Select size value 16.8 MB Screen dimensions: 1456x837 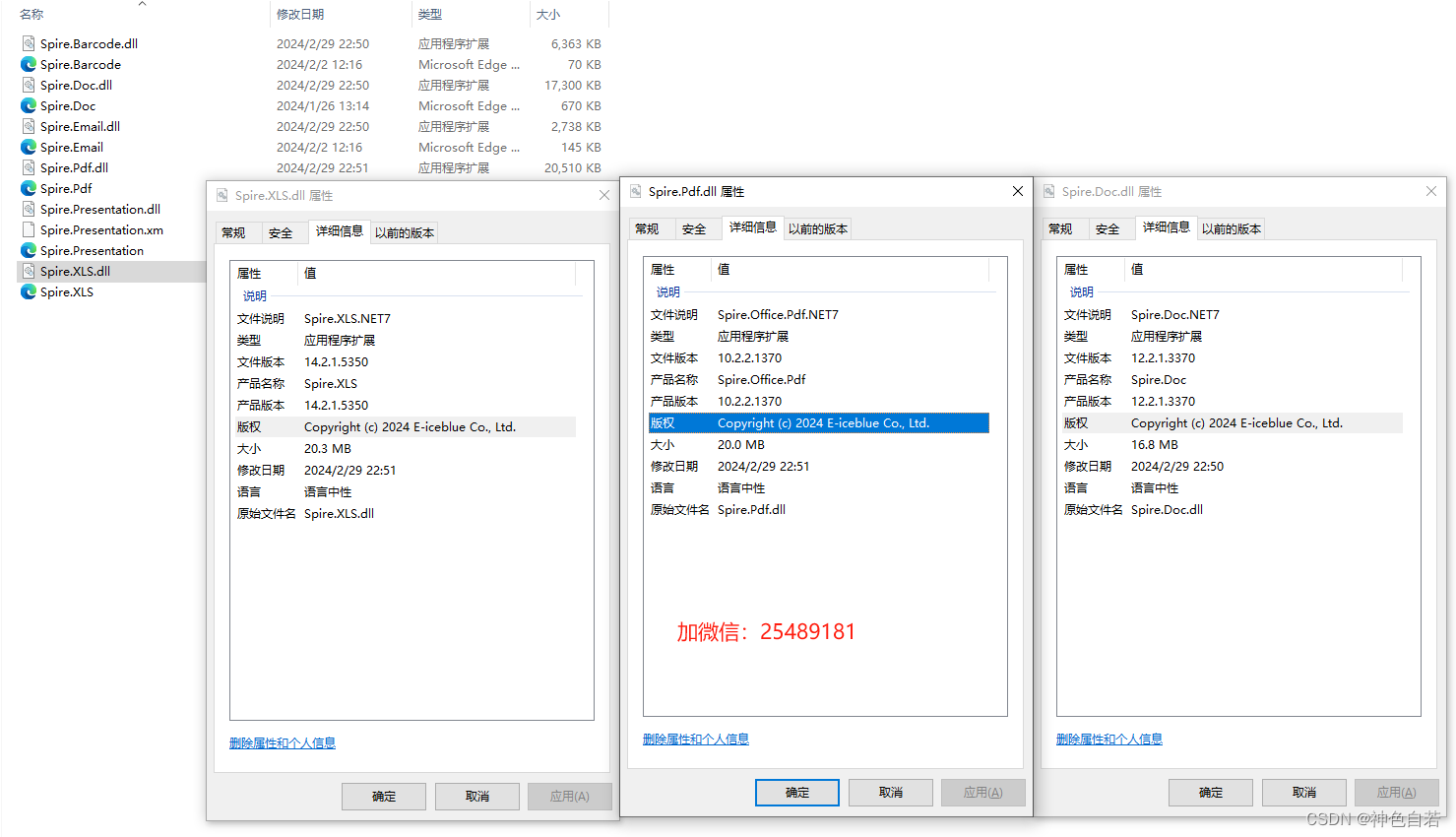tap(1155, 445)
